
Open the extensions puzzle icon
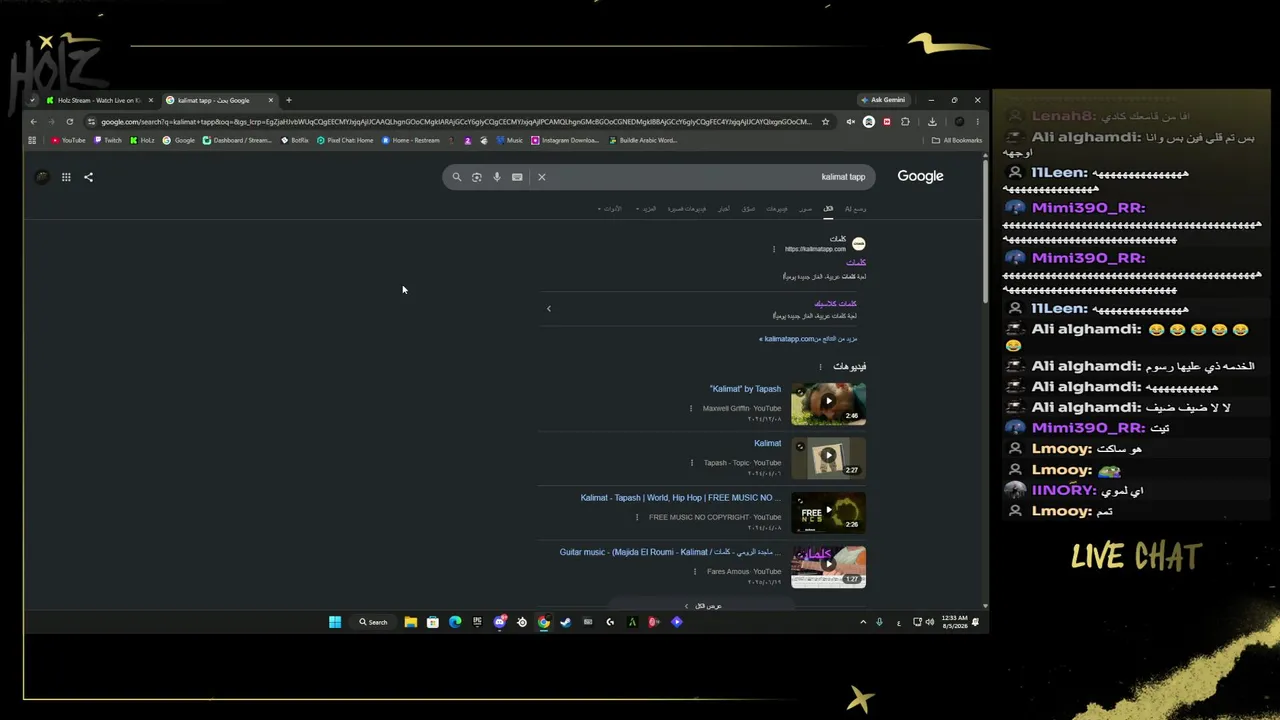point(905,122)
